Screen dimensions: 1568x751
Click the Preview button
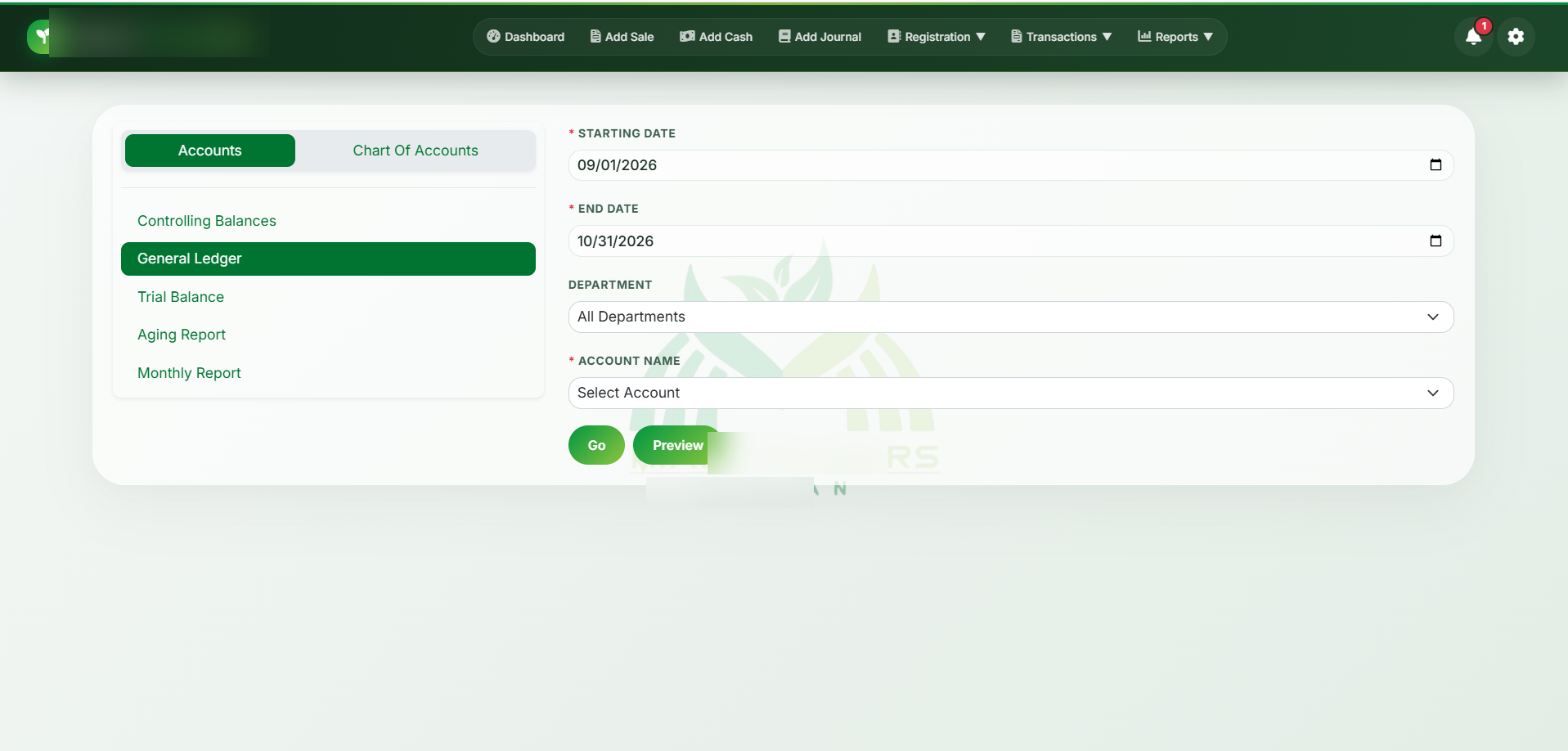[677, 445]
